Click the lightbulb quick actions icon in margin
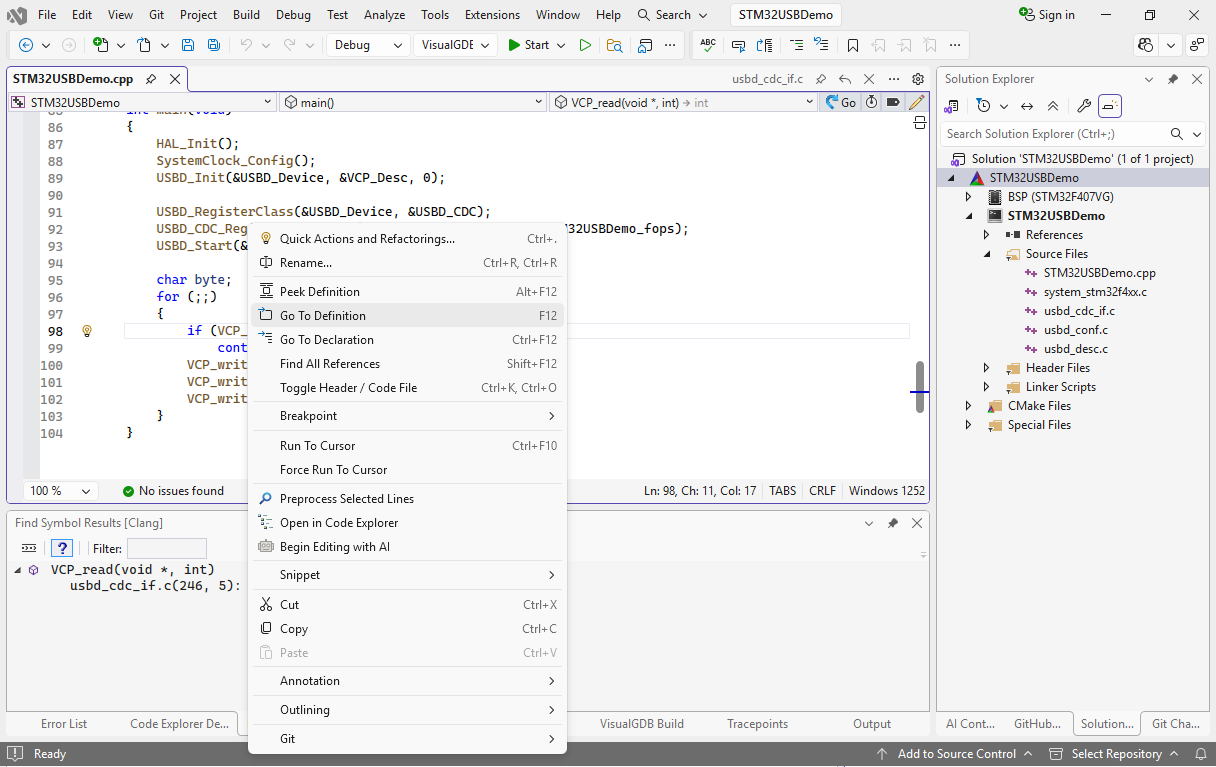The height and width of the screenshot is (767, 1216). click(x=87, y=331)
